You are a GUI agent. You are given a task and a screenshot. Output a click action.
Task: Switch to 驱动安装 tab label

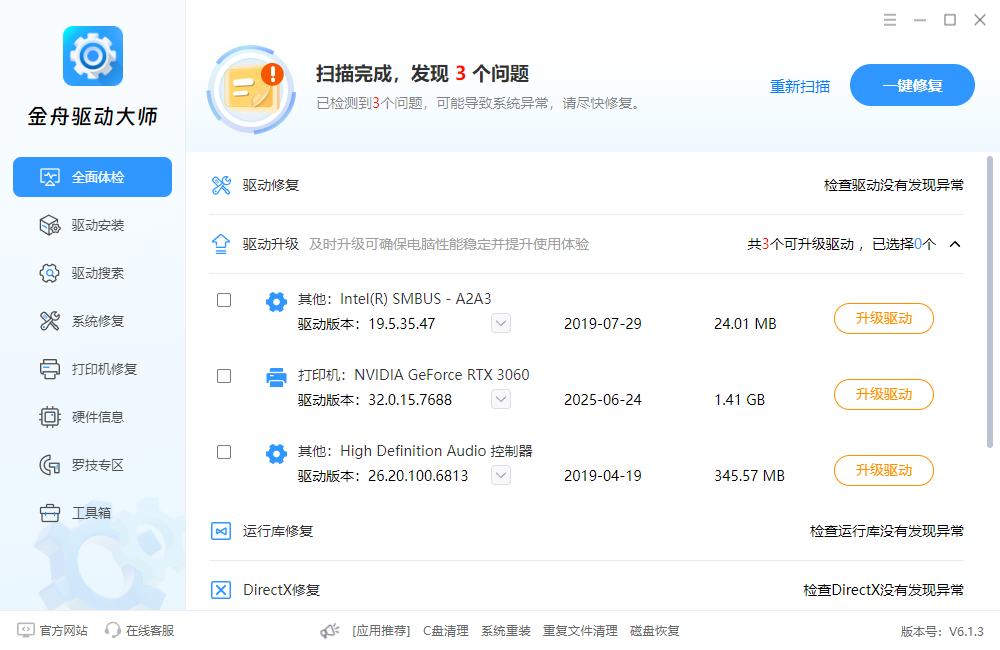(98, 225)
